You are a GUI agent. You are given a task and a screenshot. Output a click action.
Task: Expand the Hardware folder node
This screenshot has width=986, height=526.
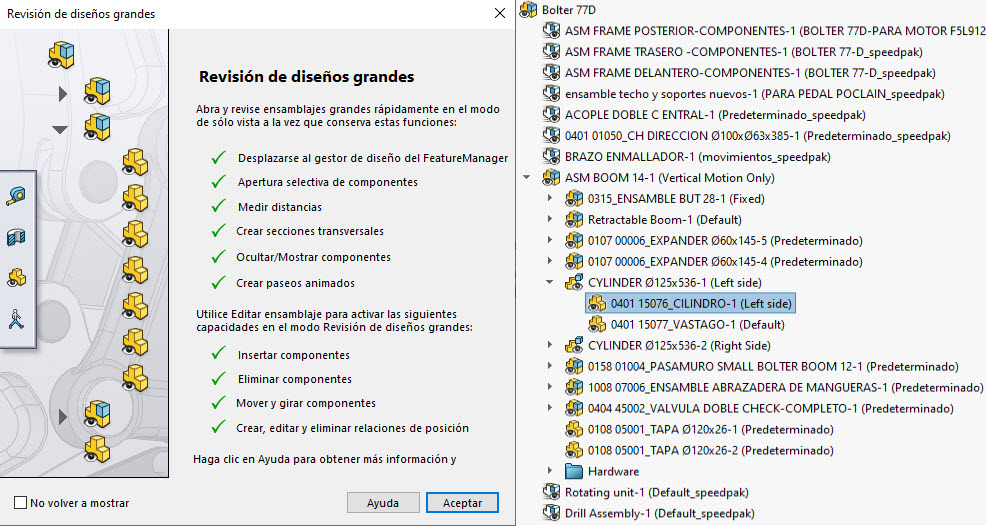point(550,471)
